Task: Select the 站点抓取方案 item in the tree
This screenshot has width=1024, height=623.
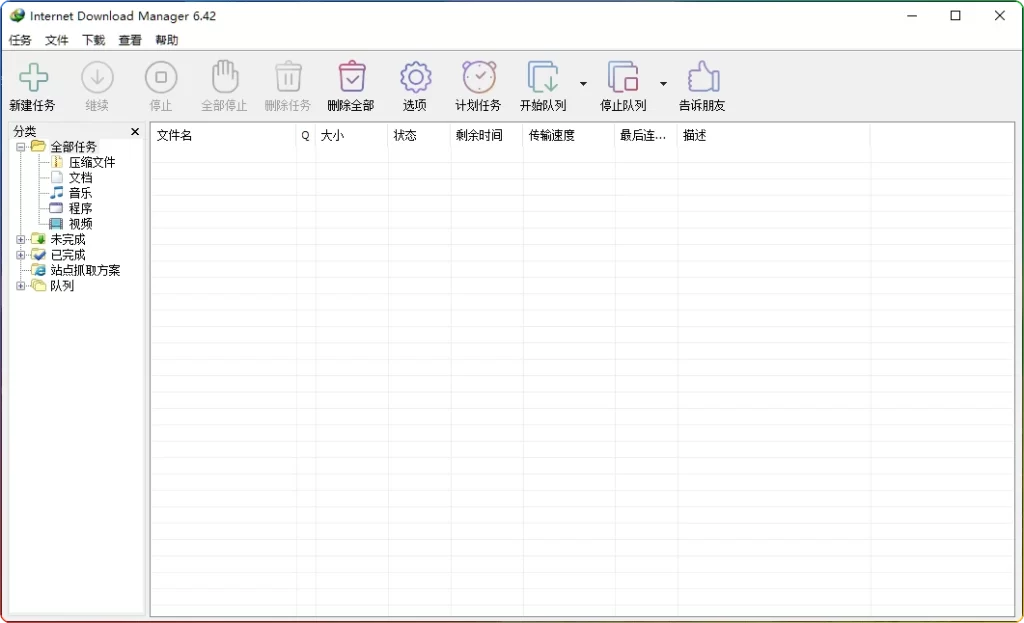Action: (x=85, y=270)
